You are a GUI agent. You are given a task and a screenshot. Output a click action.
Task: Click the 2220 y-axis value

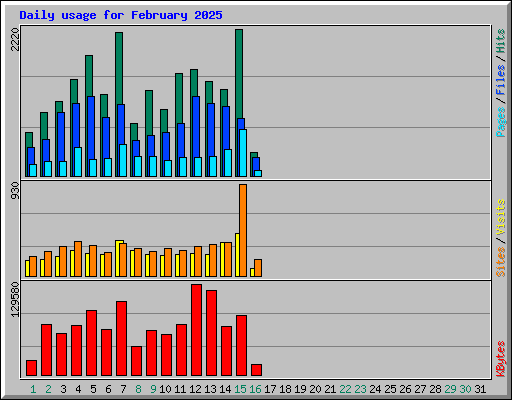tap(15, 39)
